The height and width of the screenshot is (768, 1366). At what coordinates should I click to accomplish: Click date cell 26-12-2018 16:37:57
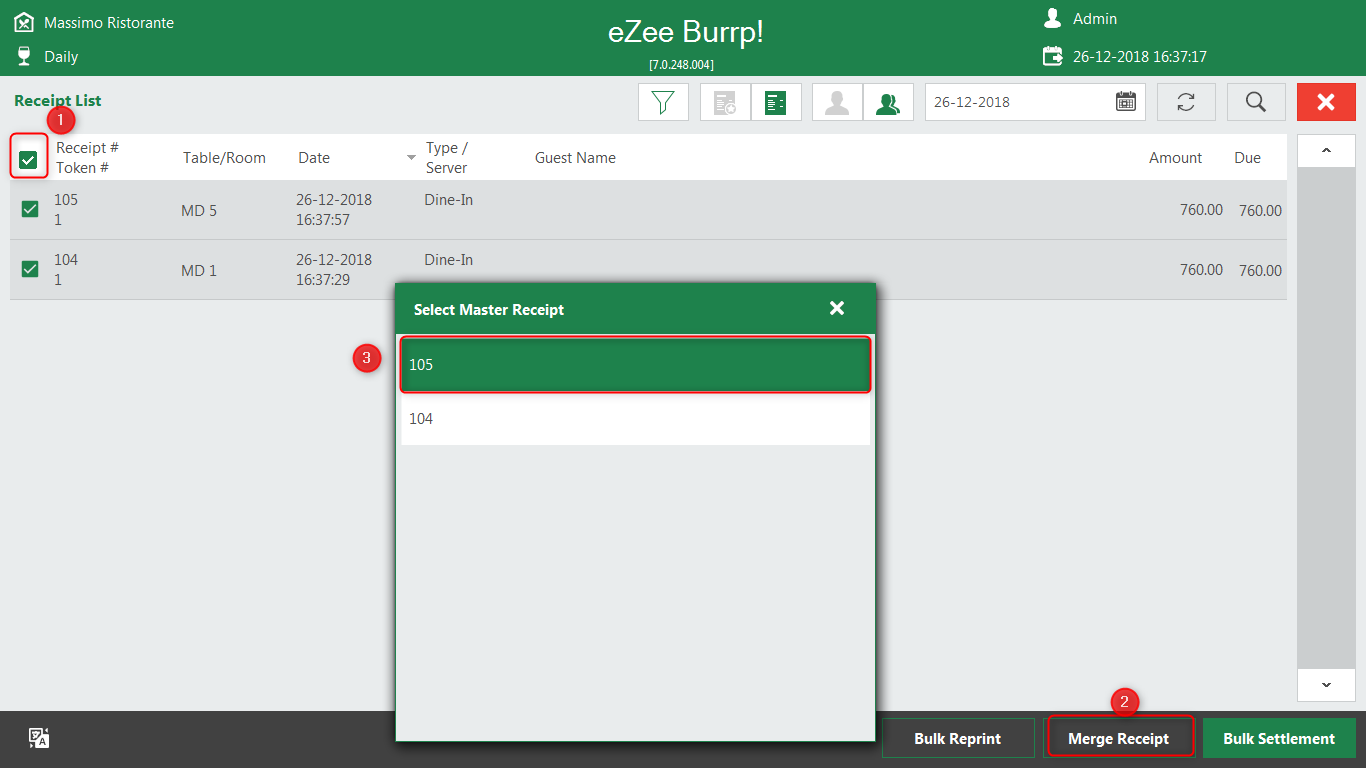(x=334, y=209)
